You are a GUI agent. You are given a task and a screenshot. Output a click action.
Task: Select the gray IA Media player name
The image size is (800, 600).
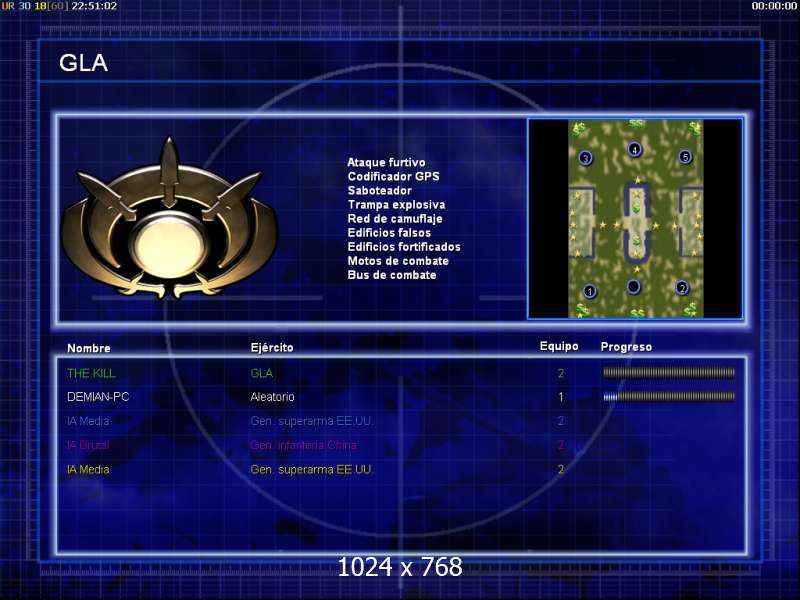point(88,421)
